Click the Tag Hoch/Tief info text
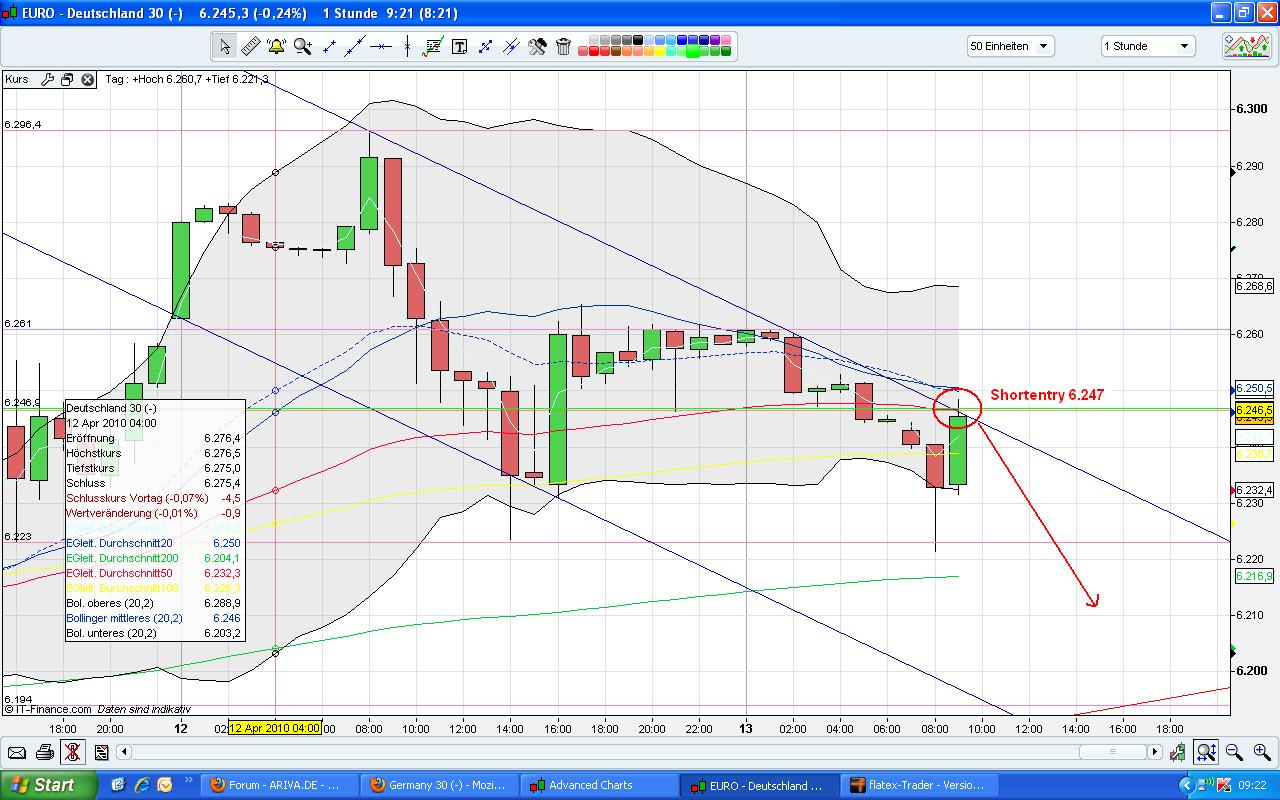The width and height of the screenshot is (1280, 800). [x=186, y=79]
